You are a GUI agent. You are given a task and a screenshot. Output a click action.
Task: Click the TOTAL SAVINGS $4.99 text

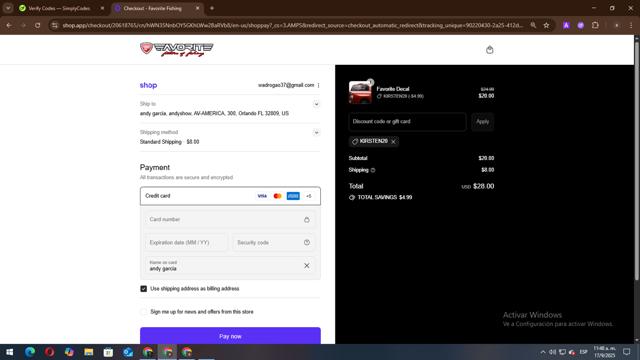[x=384, y=198]
